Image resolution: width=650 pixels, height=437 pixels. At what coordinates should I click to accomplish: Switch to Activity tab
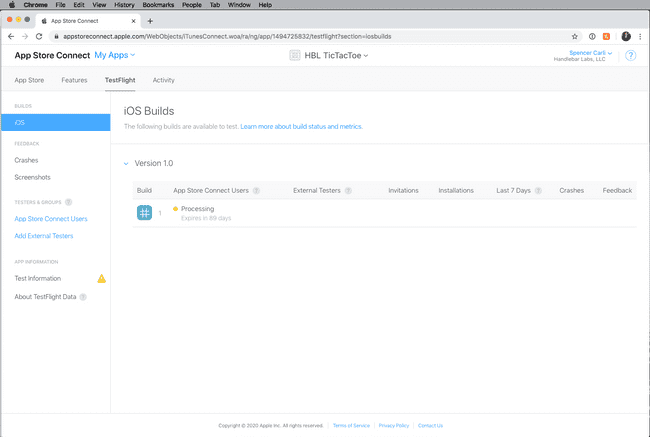pos(163,80)
